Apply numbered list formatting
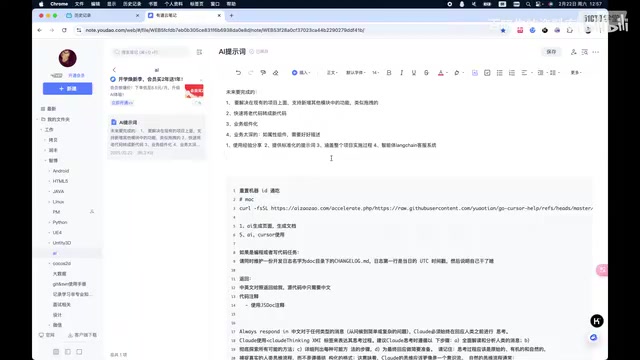 [x=511, y=73]
